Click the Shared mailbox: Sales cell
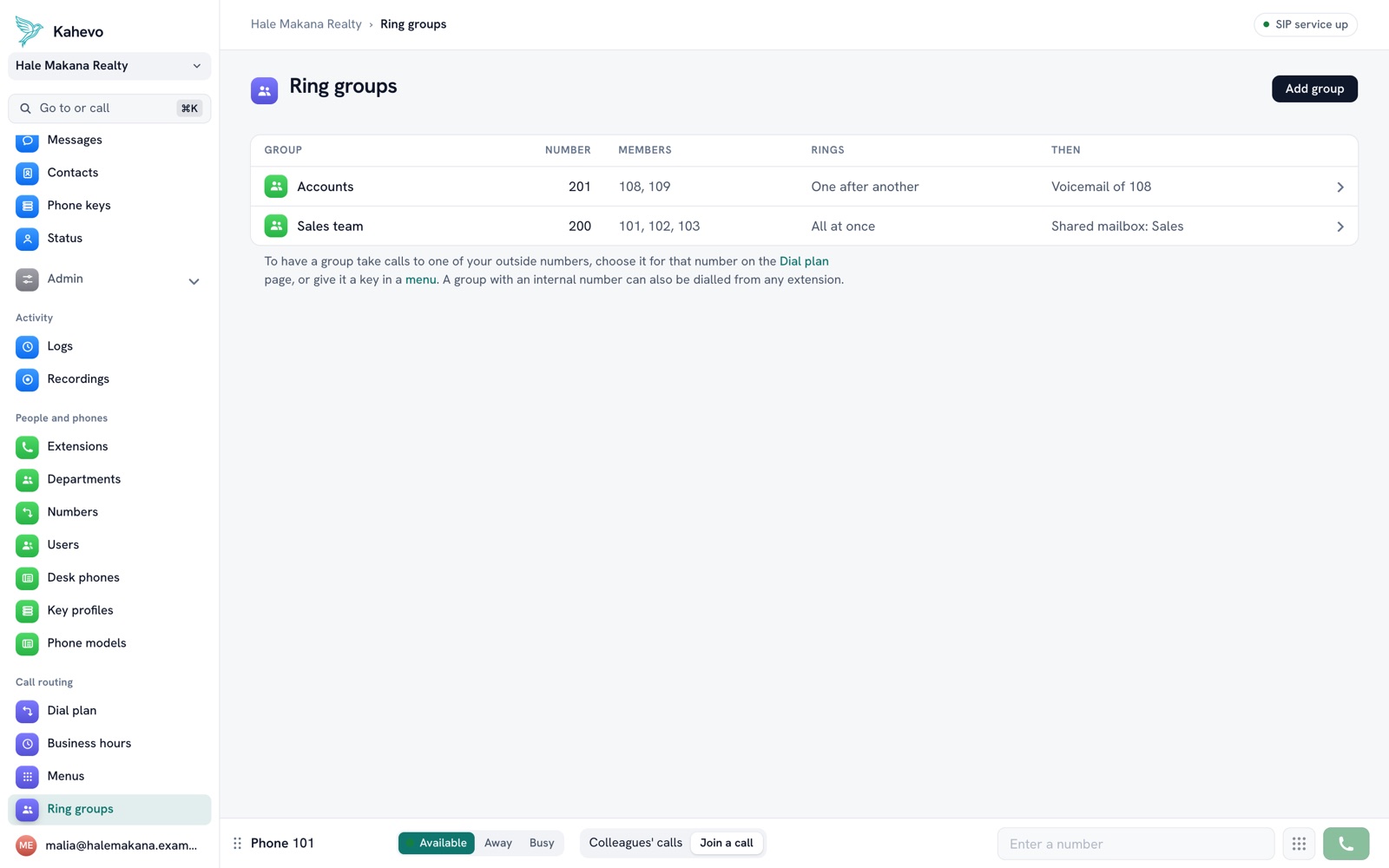The image size is (1389, 868). point(1117,227)
